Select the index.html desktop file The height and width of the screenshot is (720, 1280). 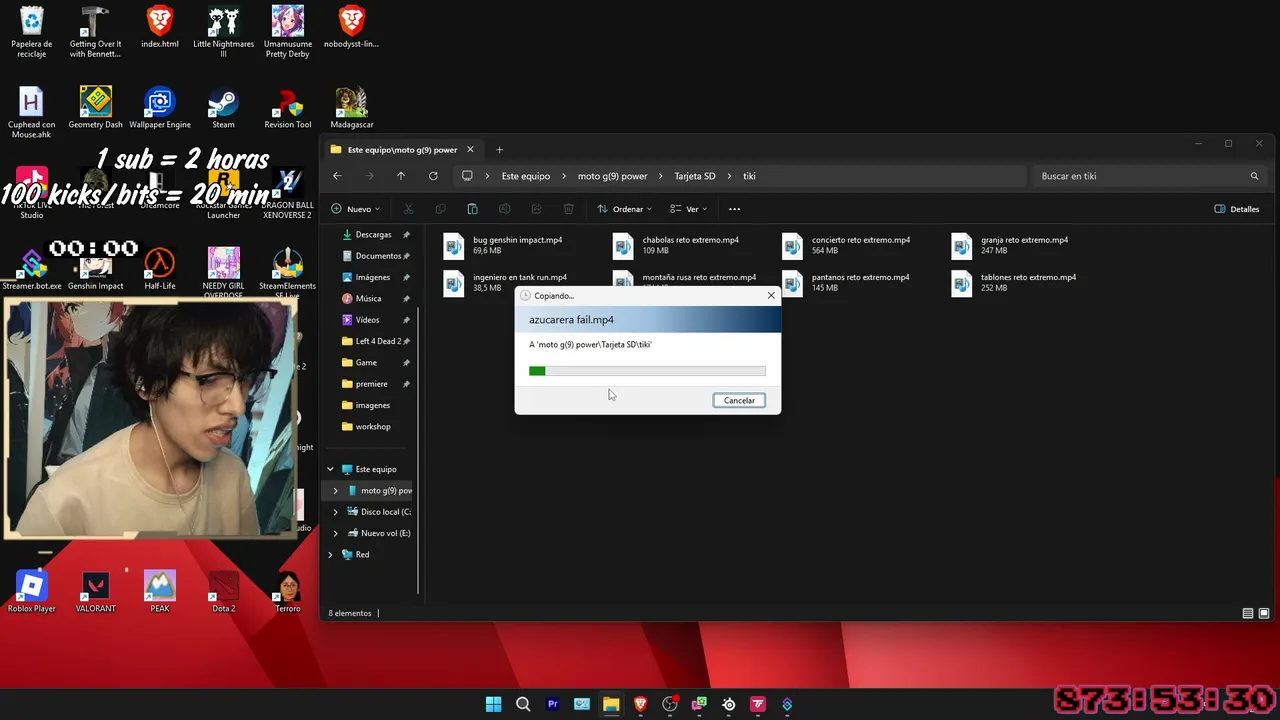(160, 28)
